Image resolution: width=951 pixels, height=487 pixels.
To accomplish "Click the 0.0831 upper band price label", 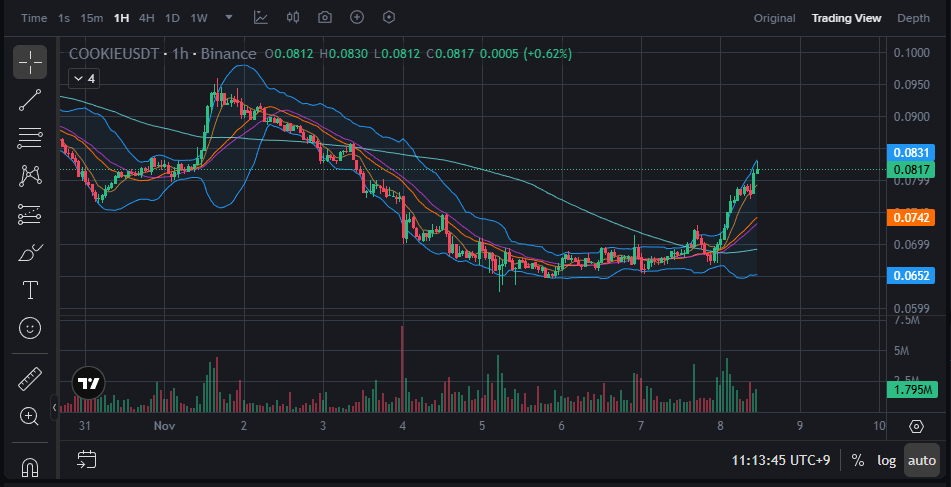I will [910, 153].
